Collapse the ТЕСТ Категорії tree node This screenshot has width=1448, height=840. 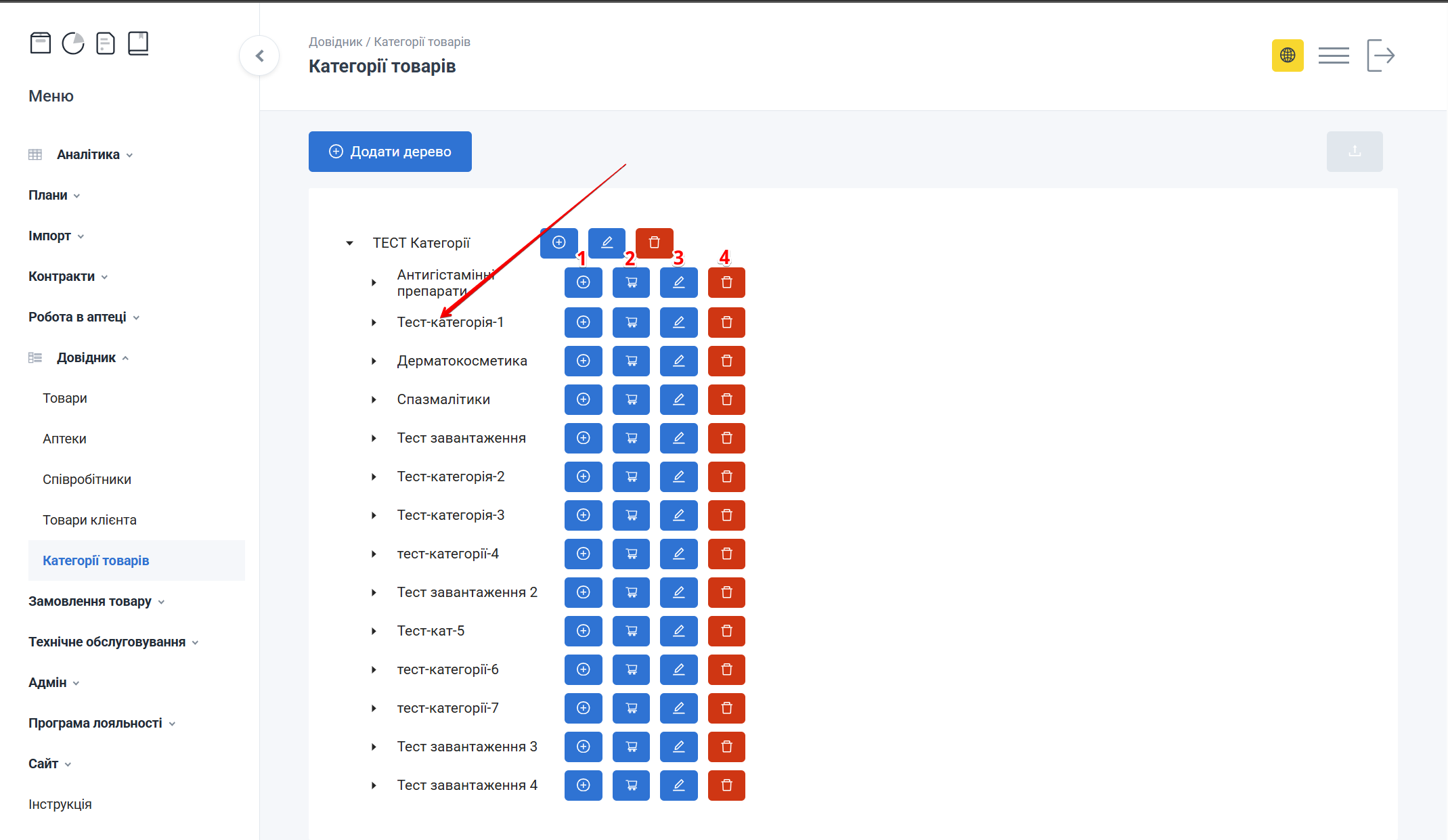[349, 243]
